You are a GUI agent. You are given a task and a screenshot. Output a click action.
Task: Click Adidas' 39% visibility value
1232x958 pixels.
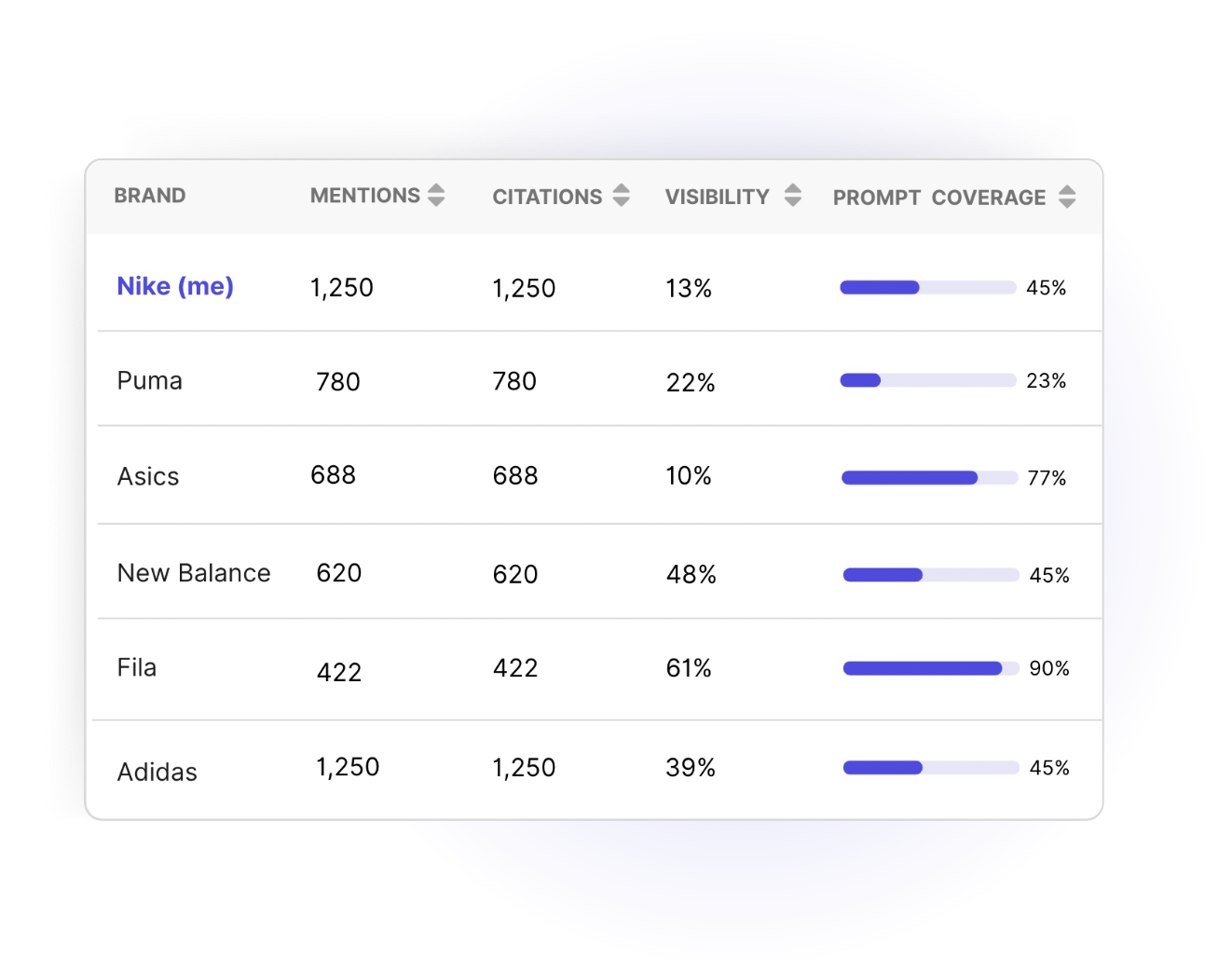(x=691, y=768)
